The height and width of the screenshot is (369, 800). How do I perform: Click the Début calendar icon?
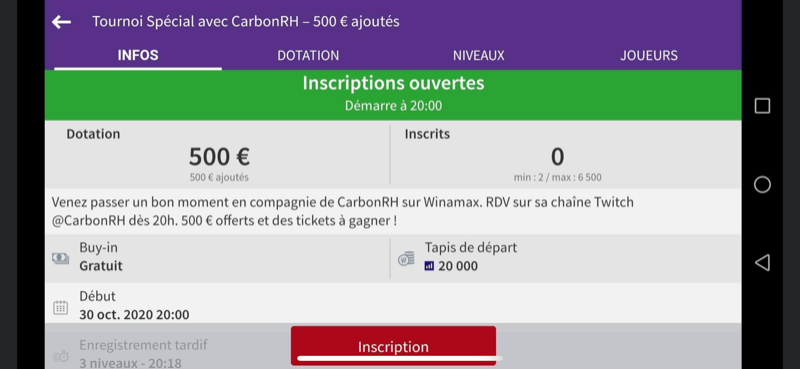[x=60, y=307]
